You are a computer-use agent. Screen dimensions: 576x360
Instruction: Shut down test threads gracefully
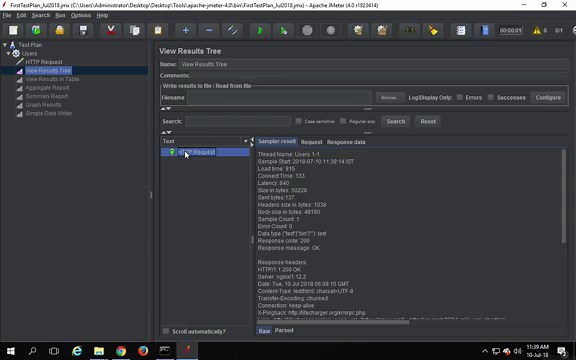331,30
